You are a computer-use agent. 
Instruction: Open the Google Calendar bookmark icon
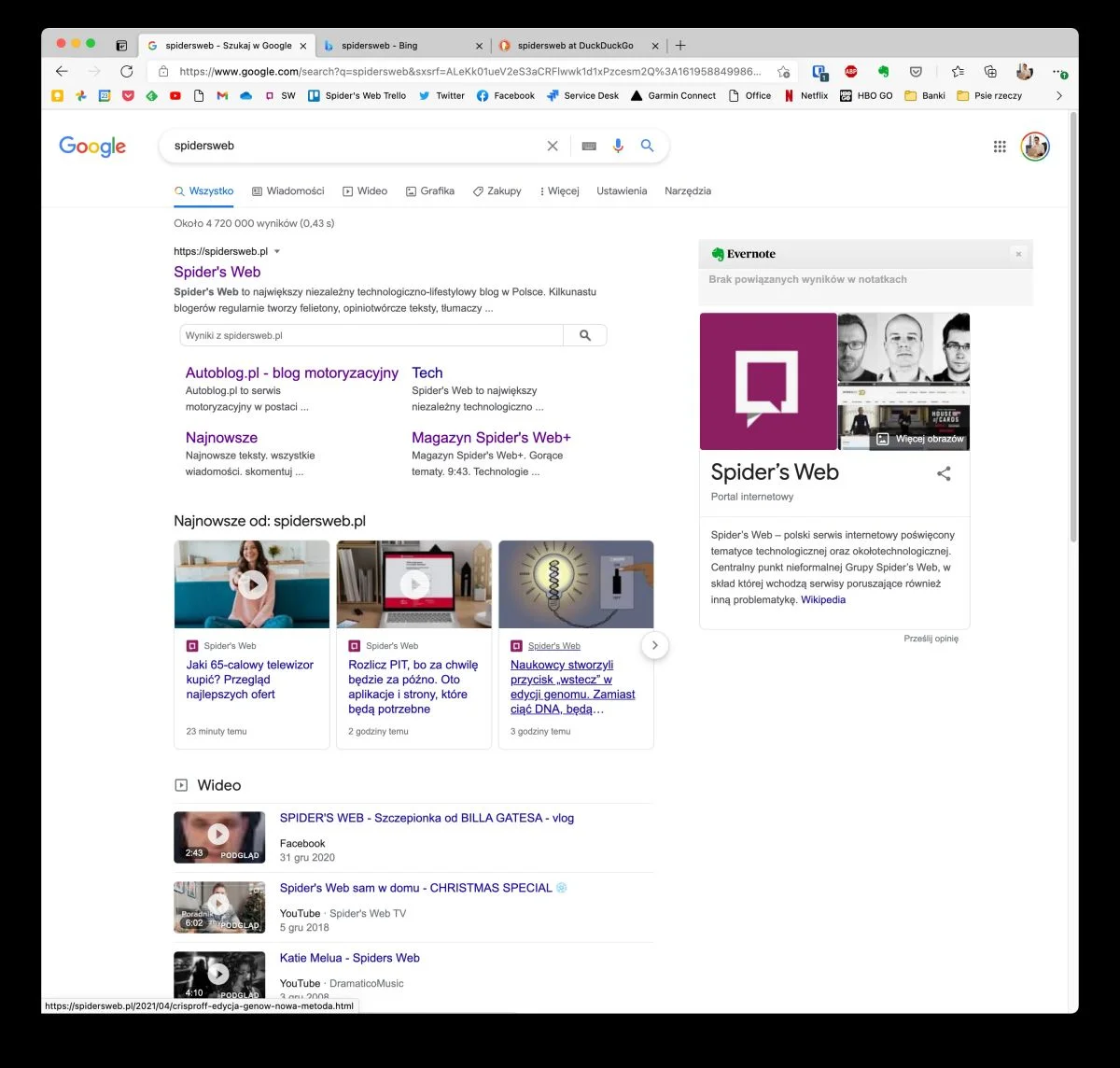pyautogui.click(x=105, y=95)
